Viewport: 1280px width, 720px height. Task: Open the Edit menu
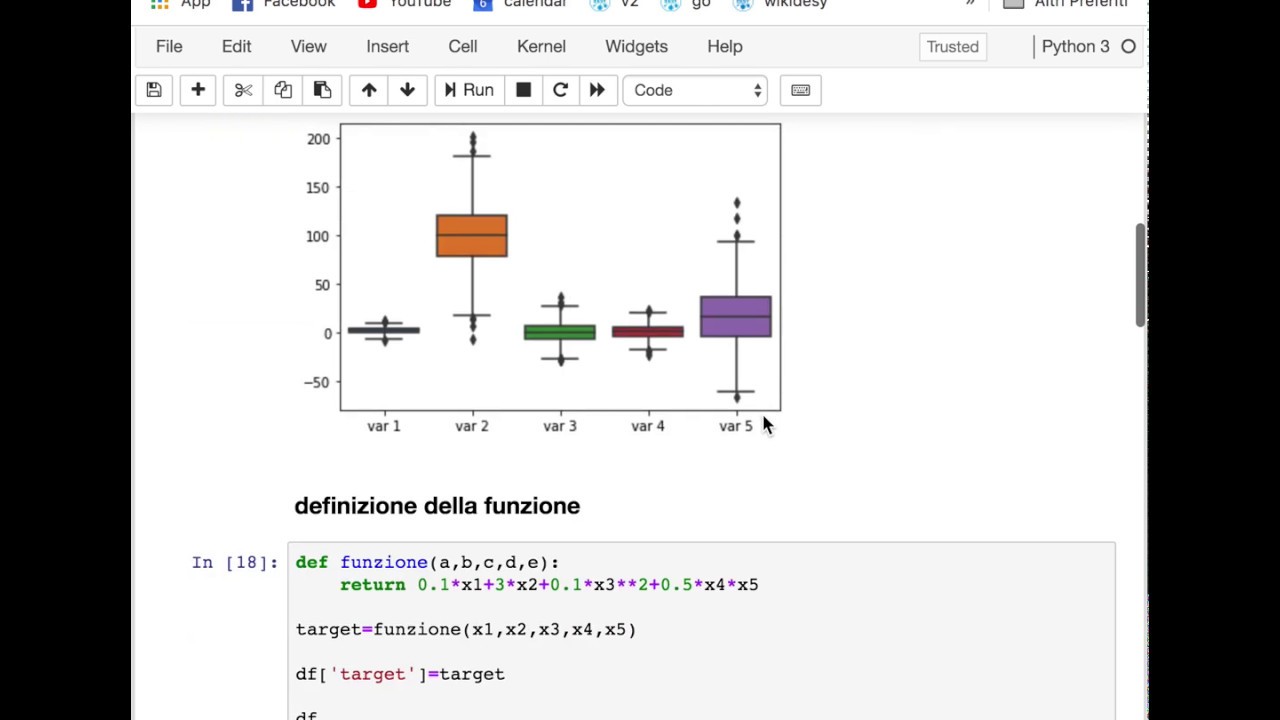pyautogui.click(x=236, y=46)
